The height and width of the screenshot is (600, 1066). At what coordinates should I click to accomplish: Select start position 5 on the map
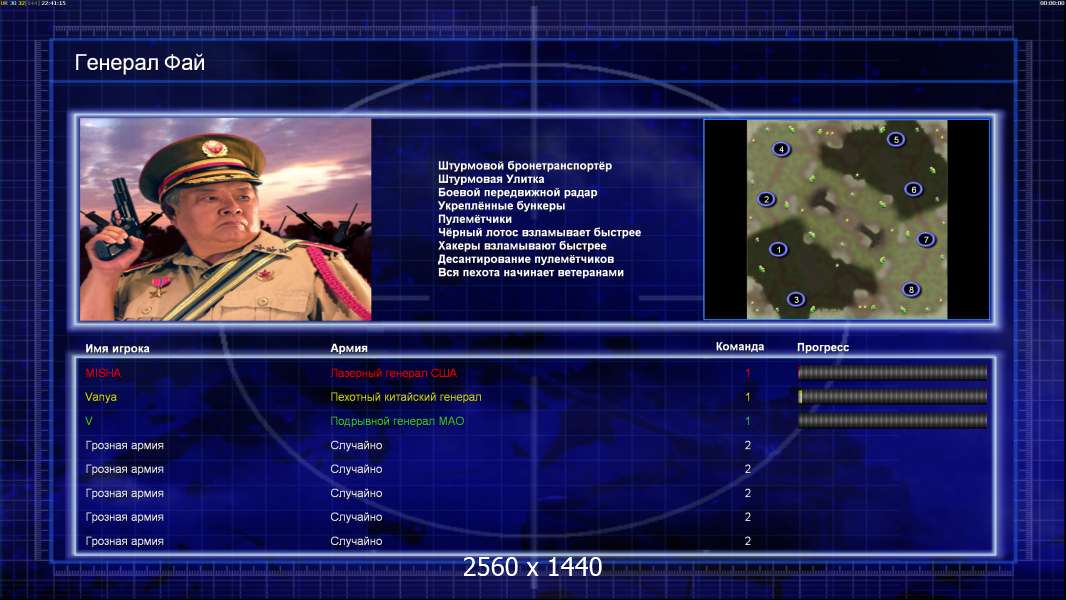896,139
